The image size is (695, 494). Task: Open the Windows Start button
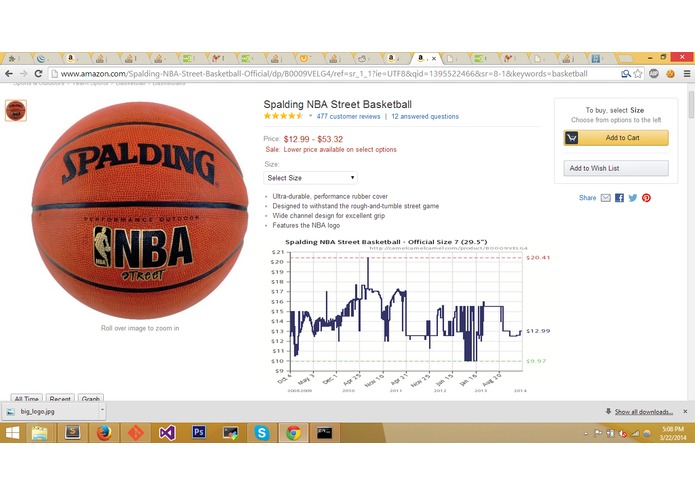coord(12,433)
